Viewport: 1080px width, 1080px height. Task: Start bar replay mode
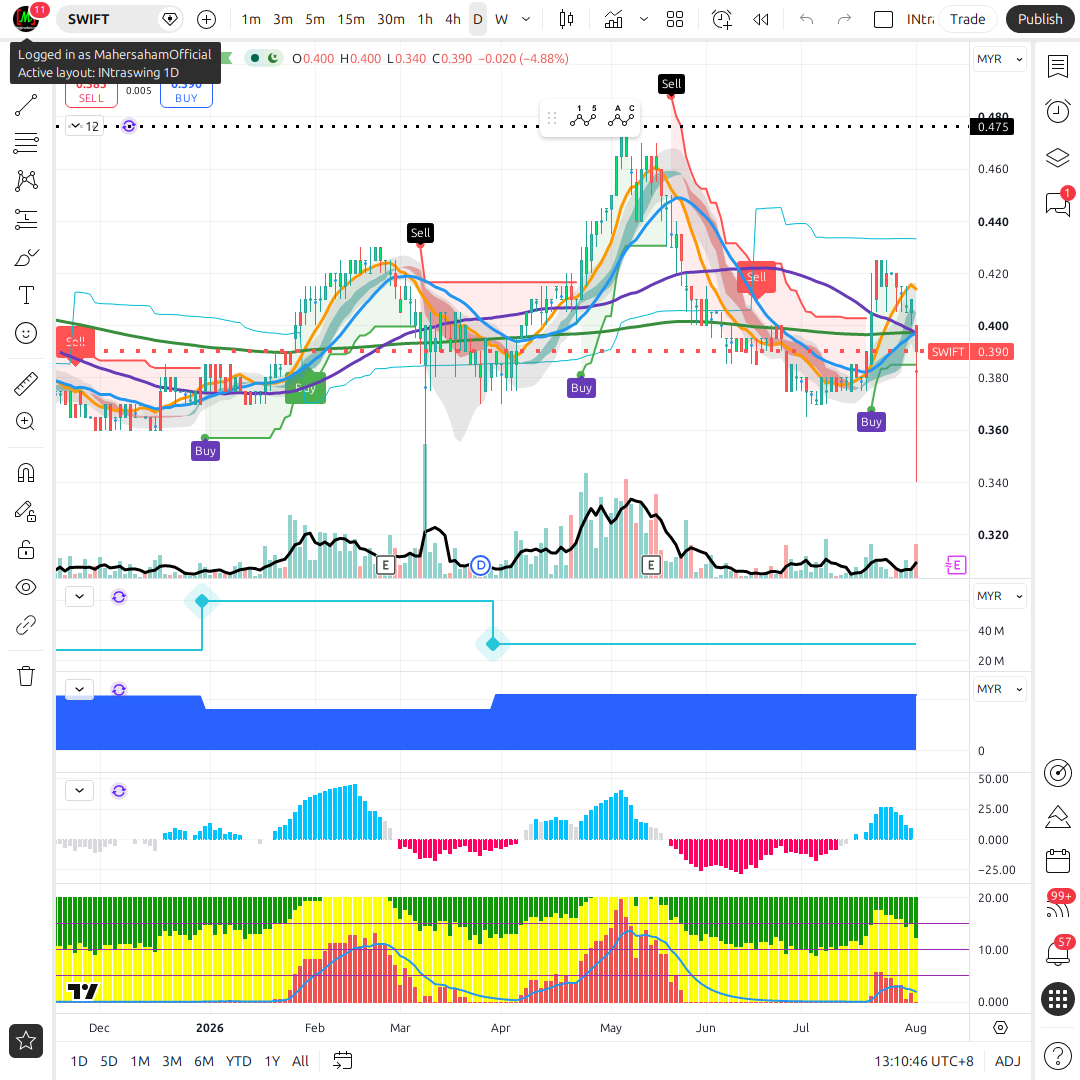coord(760,19)
